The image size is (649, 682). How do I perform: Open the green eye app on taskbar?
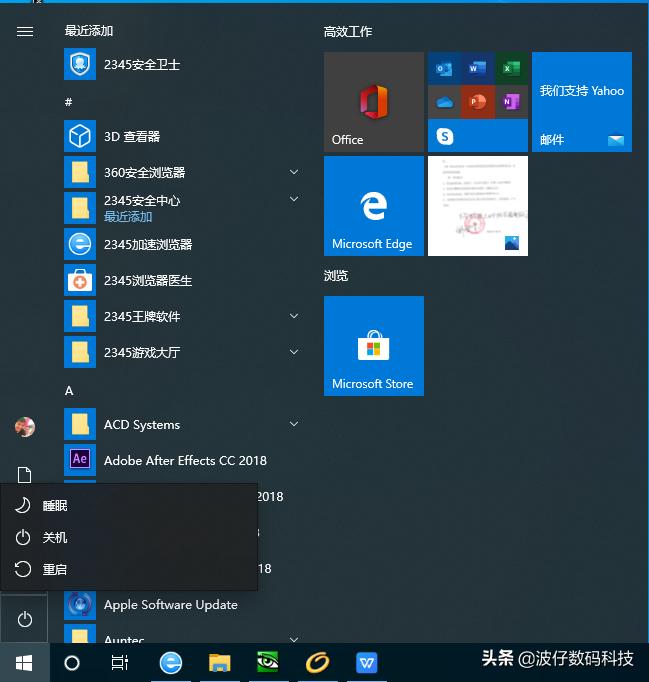[268, 663]
